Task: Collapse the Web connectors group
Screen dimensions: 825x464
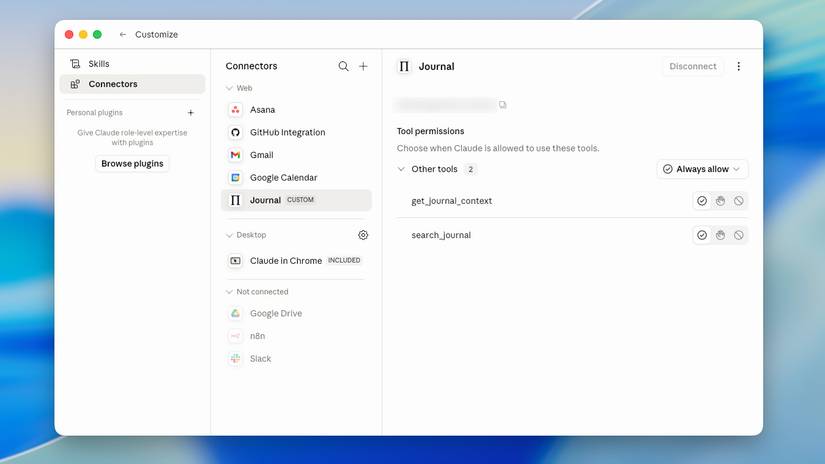Action: click(x=229, y=88)
